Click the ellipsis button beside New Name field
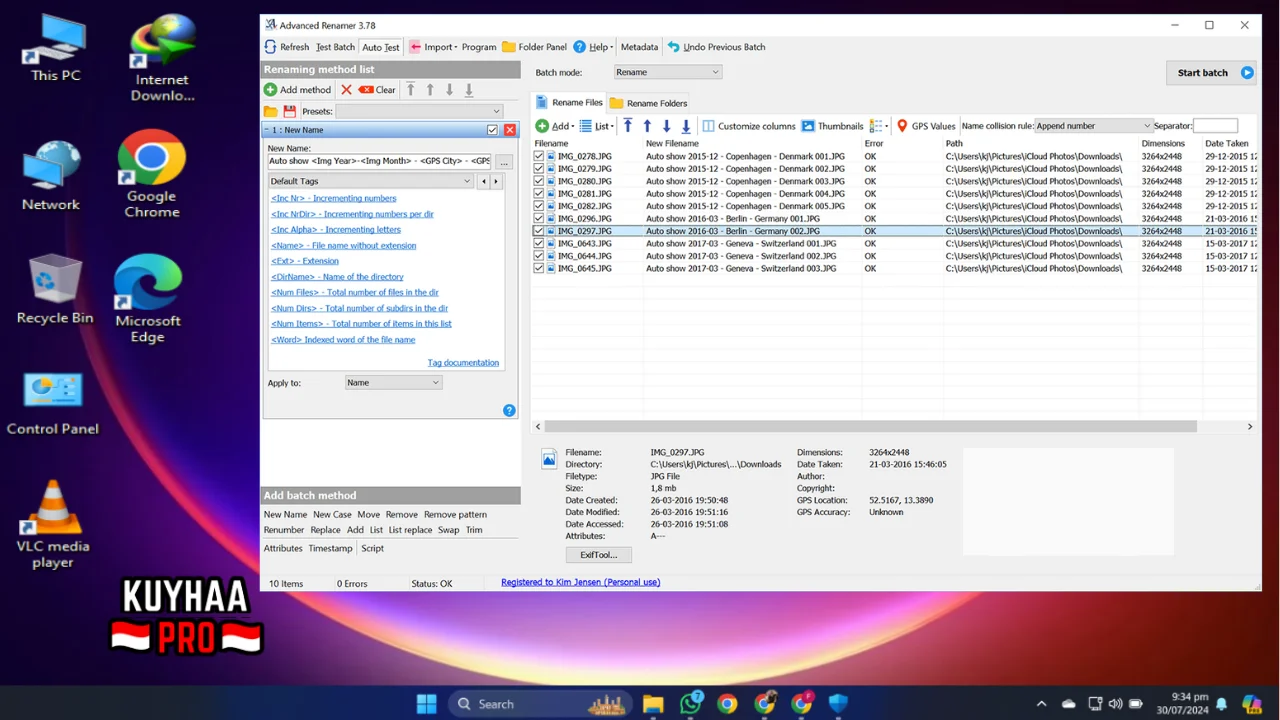Image resolution: width=1280 pixels, height=720 pixels. click(x=504, y=161)
